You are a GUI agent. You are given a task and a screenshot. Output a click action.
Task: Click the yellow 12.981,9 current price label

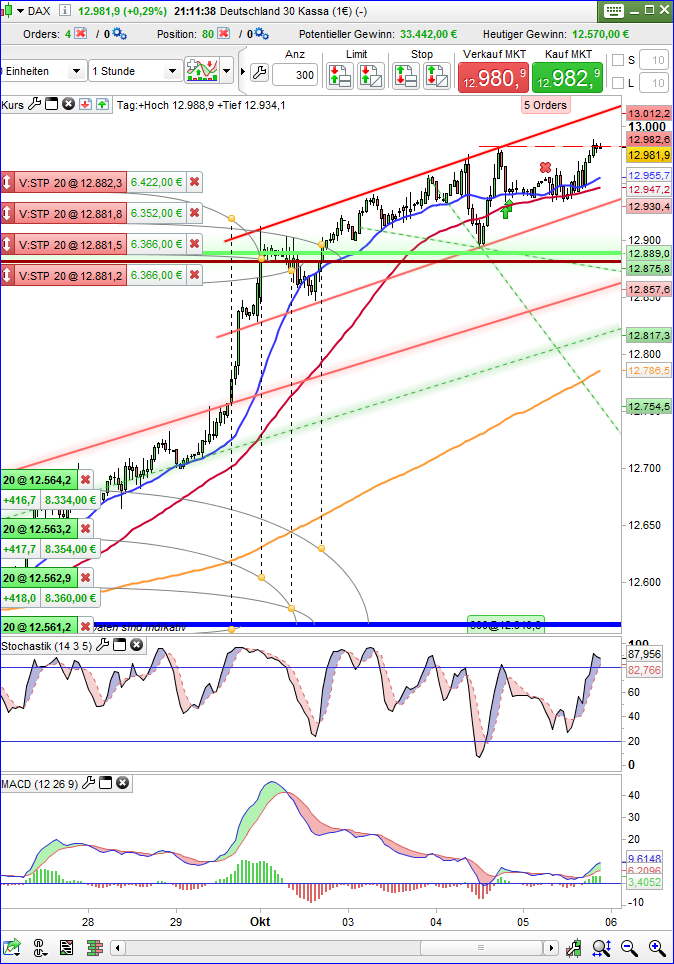click(648, 155)
